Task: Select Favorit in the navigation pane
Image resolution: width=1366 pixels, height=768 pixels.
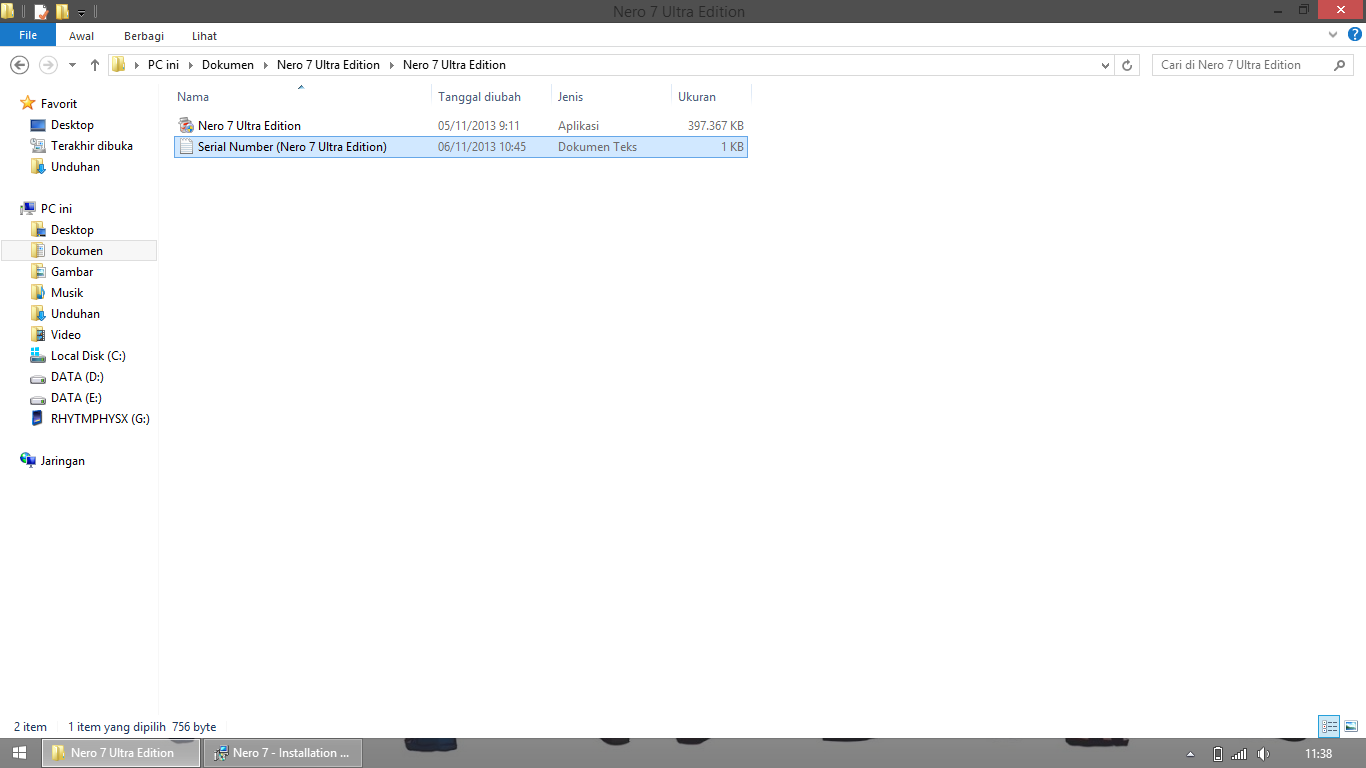Action: coord(59,104)
